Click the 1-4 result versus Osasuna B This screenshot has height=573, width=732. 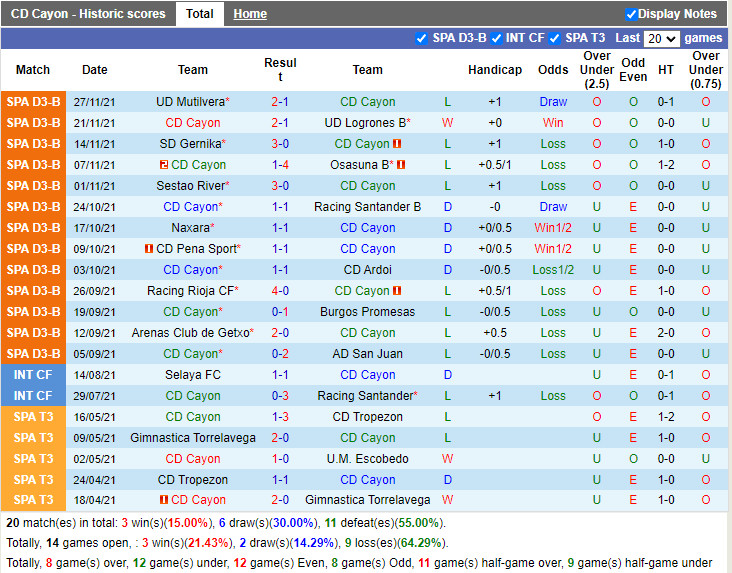(x=280, y=165)
